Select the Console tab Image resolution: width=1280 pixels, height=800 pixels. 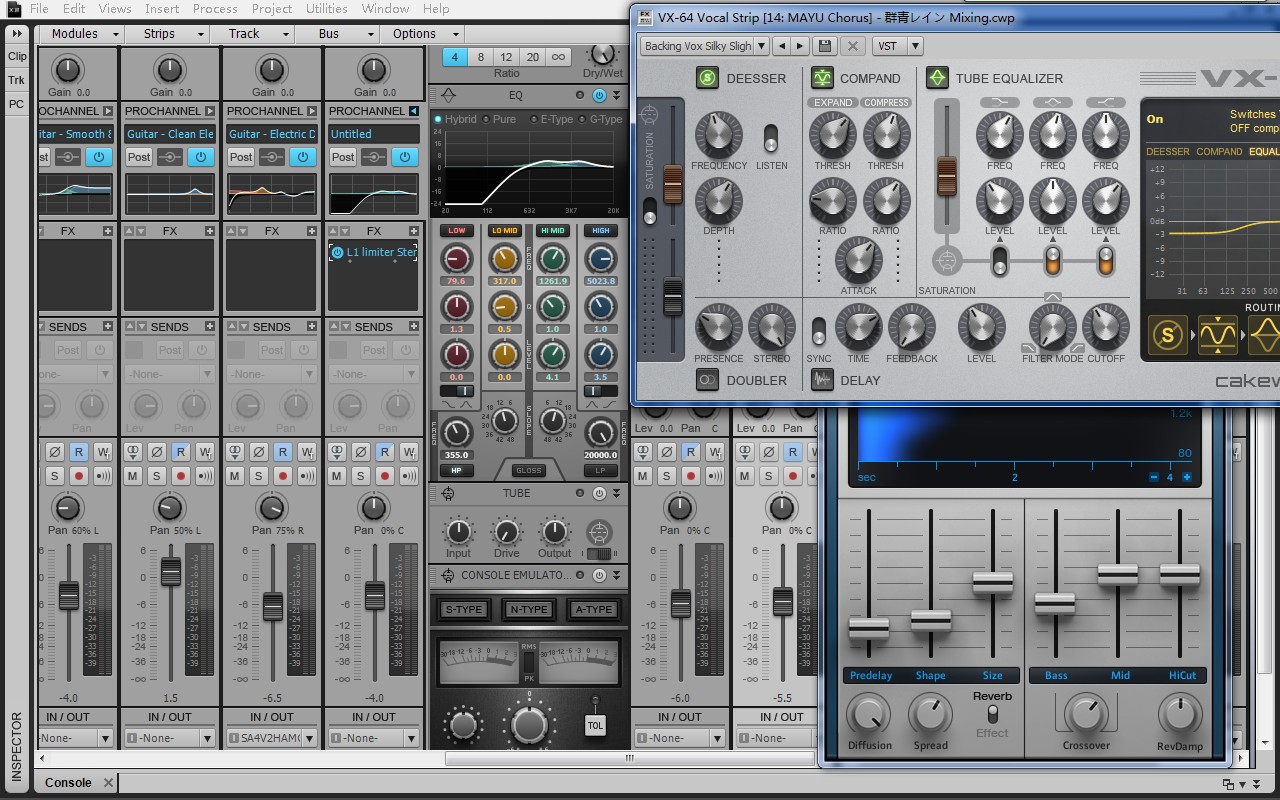[x=68, y=783]
